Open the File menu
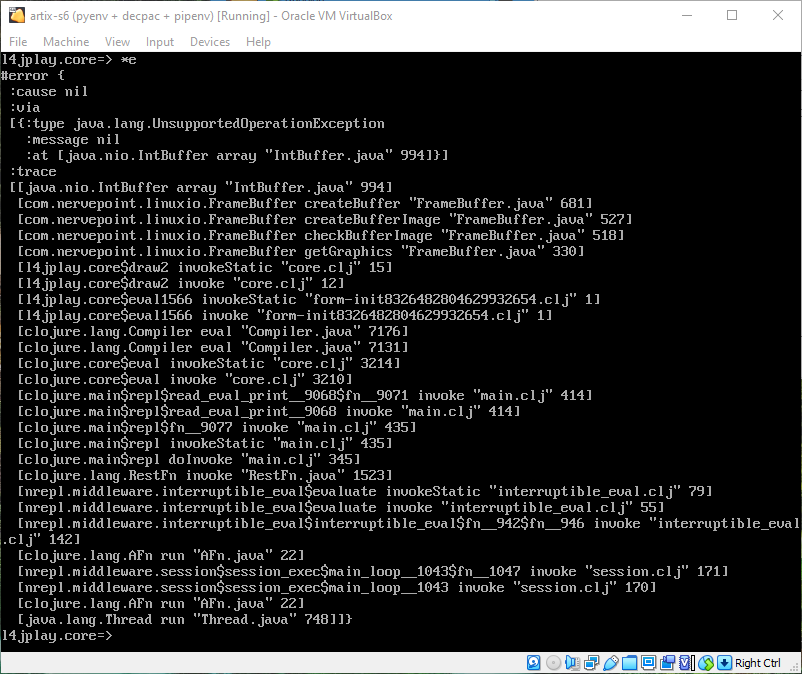Viewport: 802px width, 674px height. coord(18,41)
